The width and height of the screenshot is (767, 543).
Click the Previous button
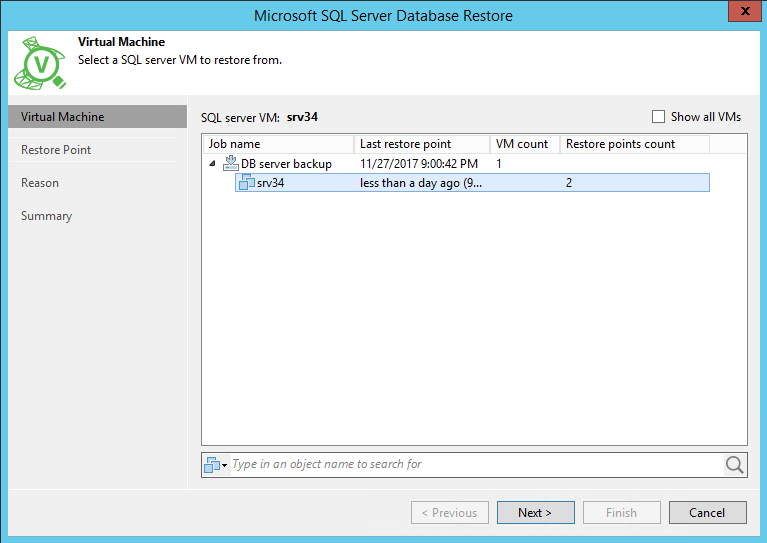tap(450, 512)
